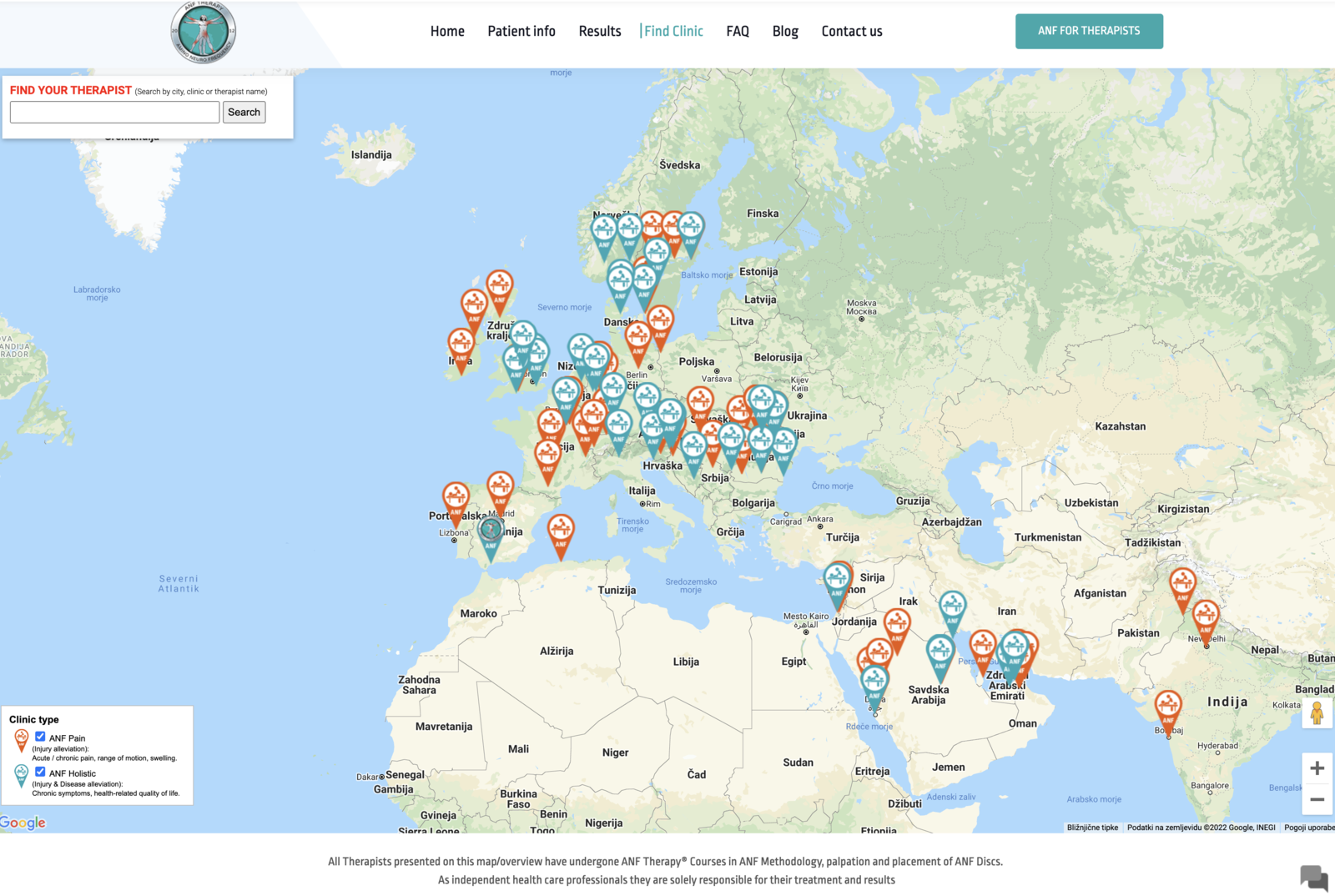Click the Google logo on the map
The height and width of the screenshot is (896, 1335).
pos(23,823)
